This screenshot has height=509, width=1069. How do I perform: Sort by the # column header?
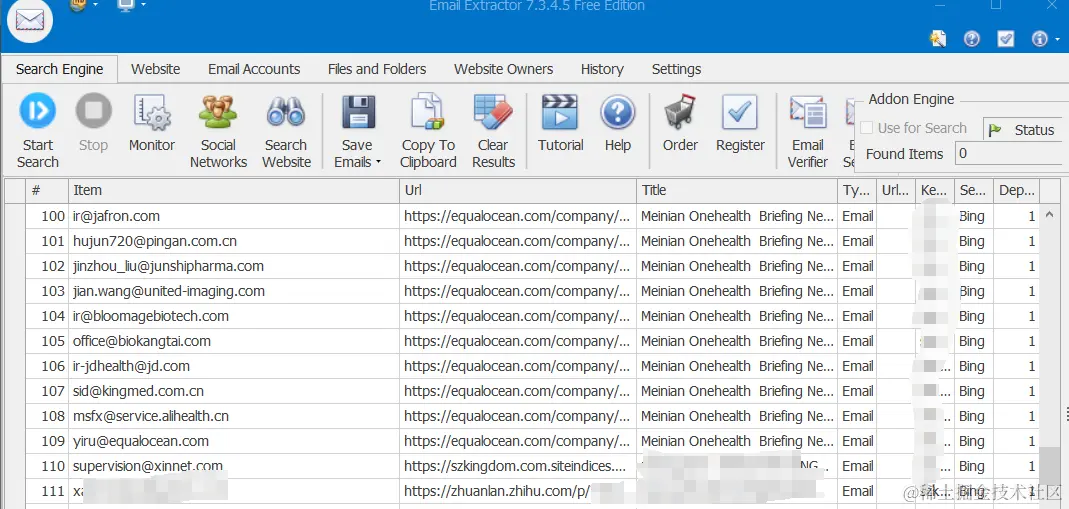pos(46,191)
